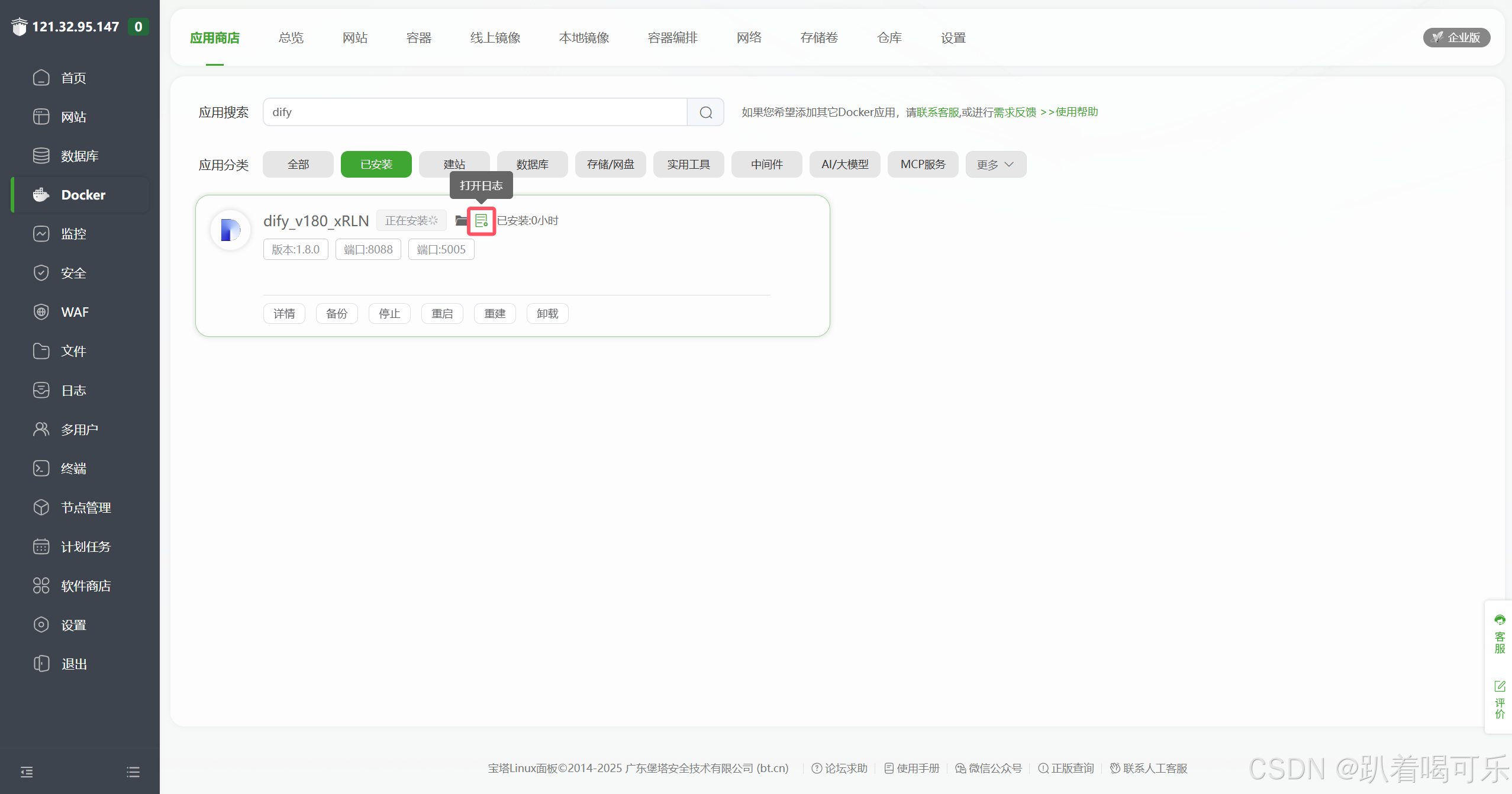Image resolution: width=1512 pixels, height=794 pixels.
Task: Switch to the top 设置 tab
Action: click(x=953, y=38)
